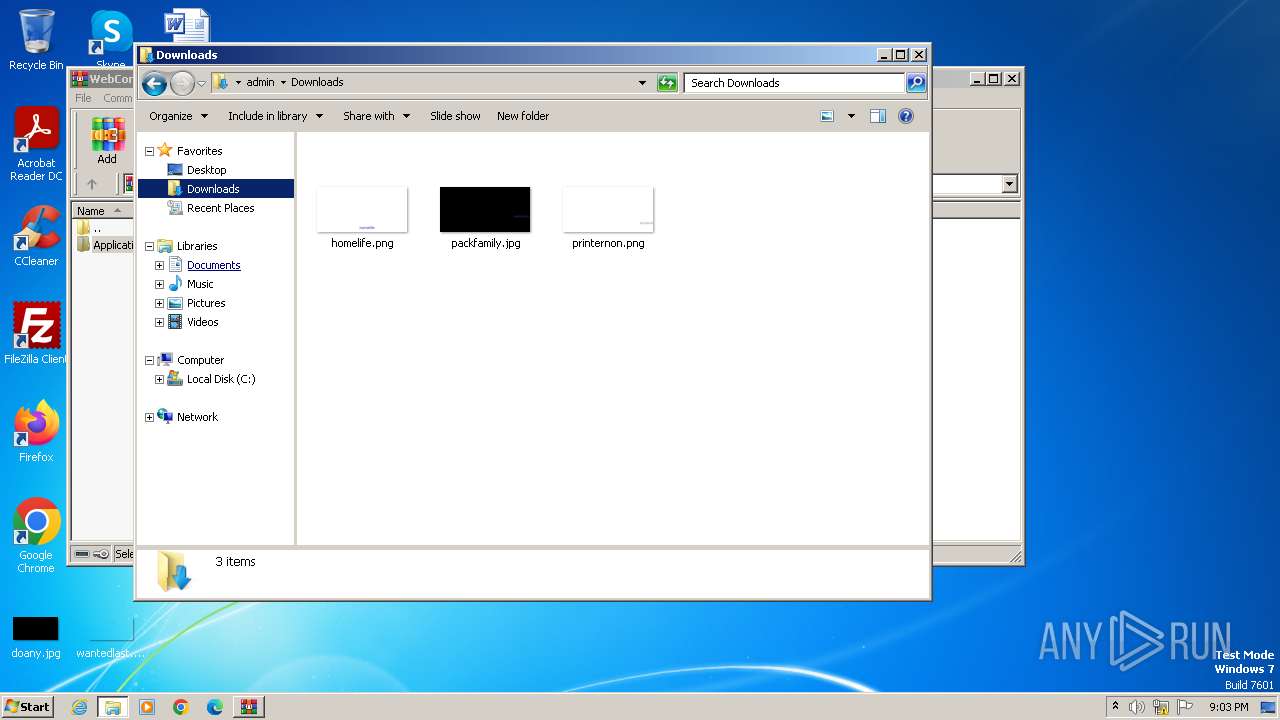Toggle the preview pane

pos(877,116)
